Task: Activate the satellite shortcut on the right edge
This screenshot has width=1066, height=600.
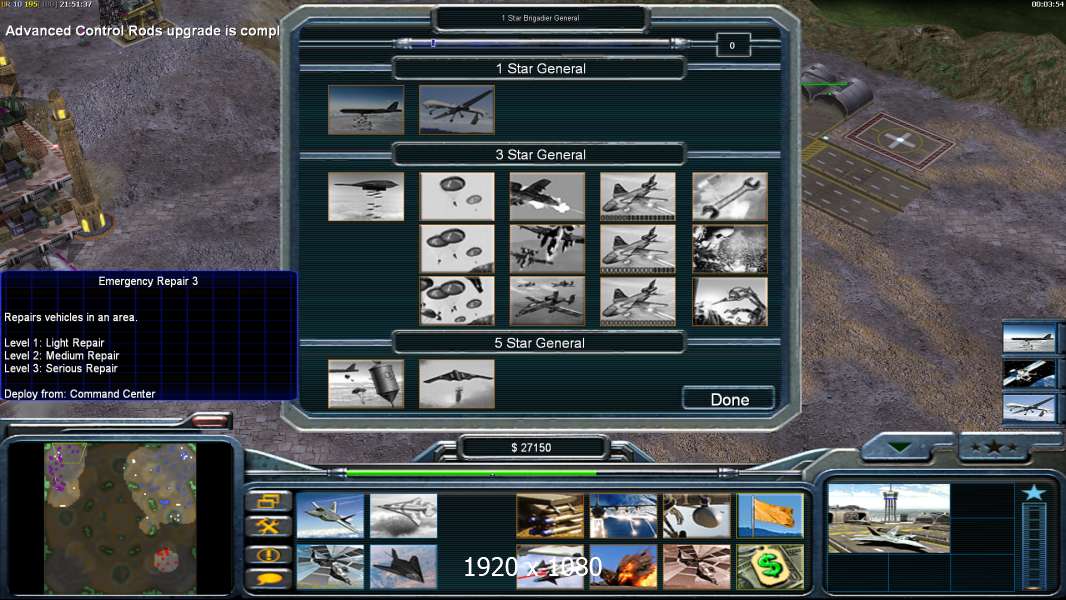Action: point(1029,373)
